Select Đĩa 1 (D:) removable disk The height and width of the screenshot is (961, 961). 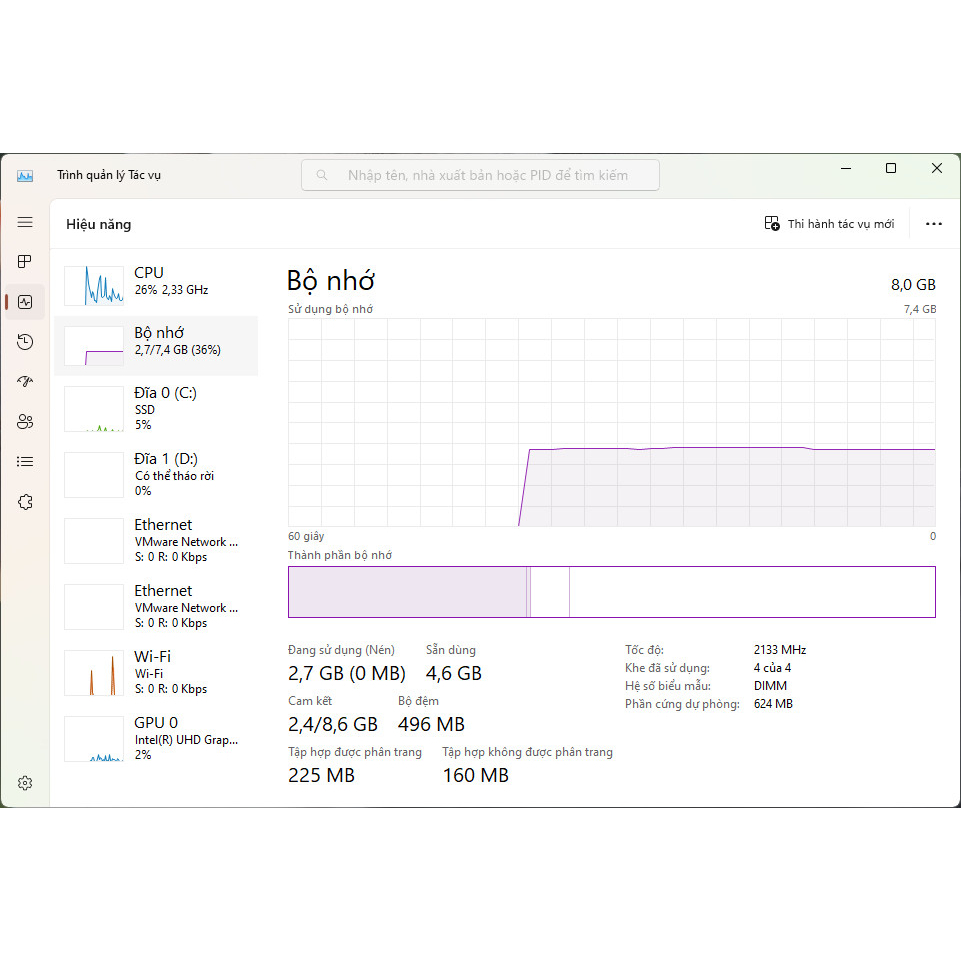coord(155,474)
